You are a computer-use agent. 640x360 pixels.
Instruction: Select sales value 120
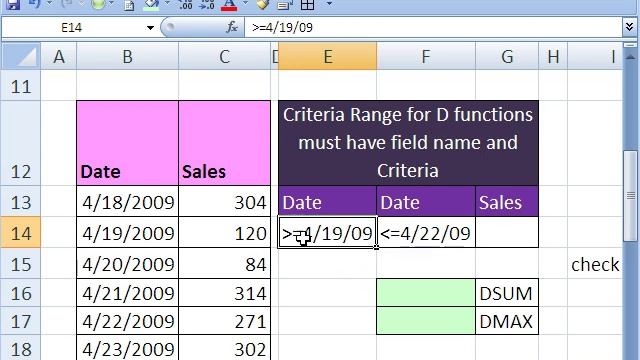(x=224, y=233)
